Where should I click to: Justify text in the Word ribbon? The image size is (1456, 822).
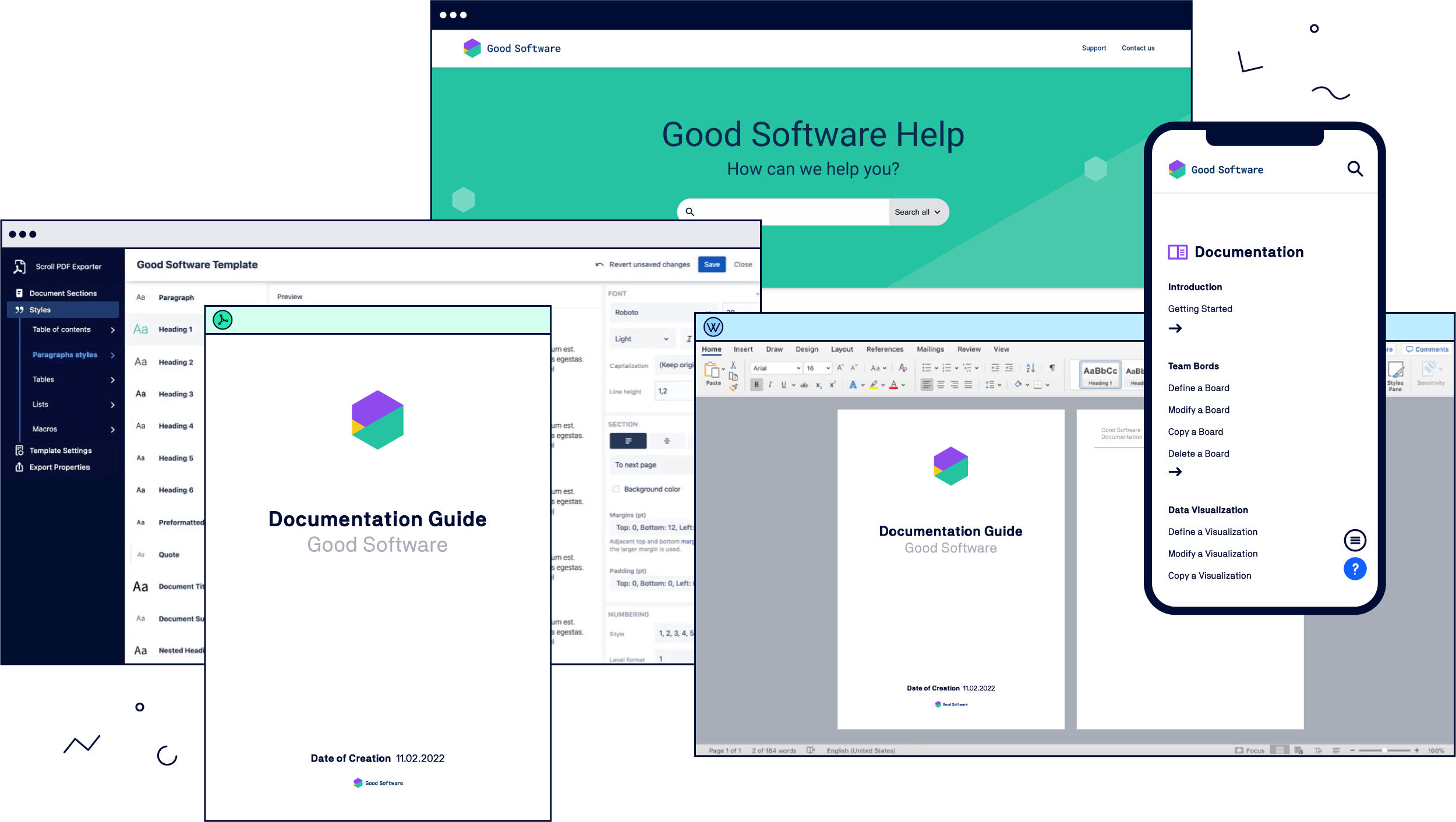coord(968,385)
